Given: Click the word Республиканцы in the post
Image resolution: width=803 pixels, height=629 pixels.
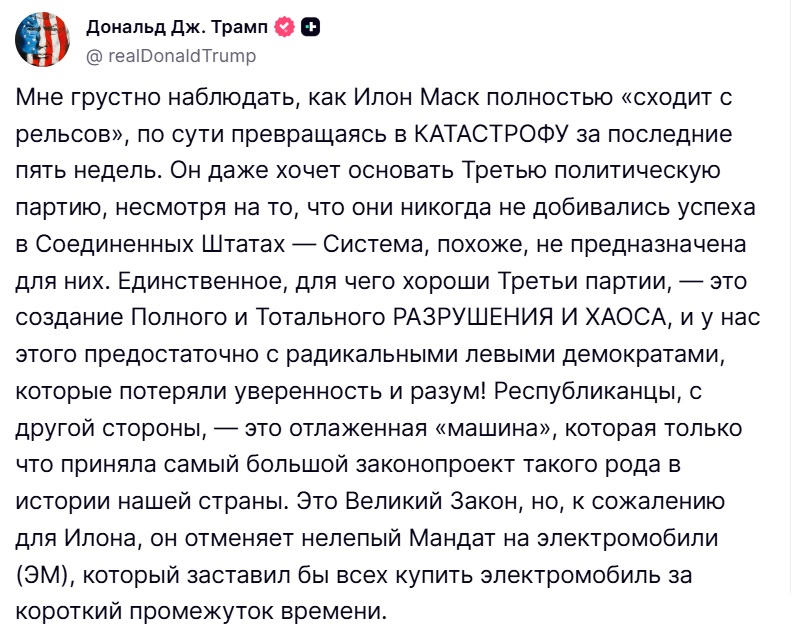Looking at the screenshot, I should 587,391.
